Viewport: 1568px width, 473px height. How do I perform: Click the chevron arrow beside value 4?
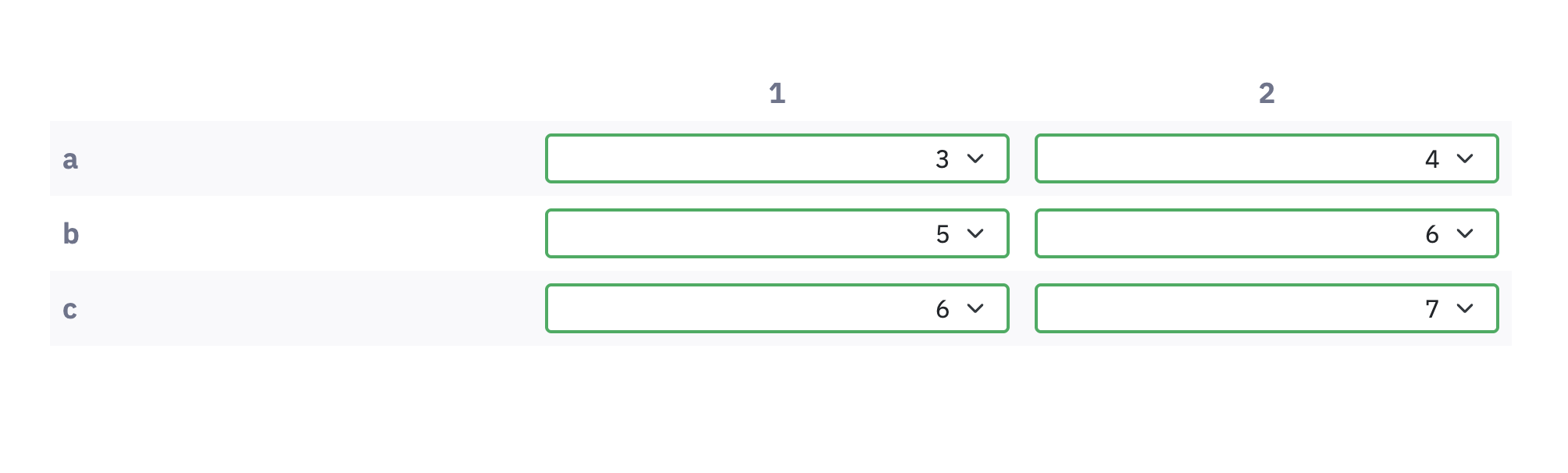pos(1465,158)
